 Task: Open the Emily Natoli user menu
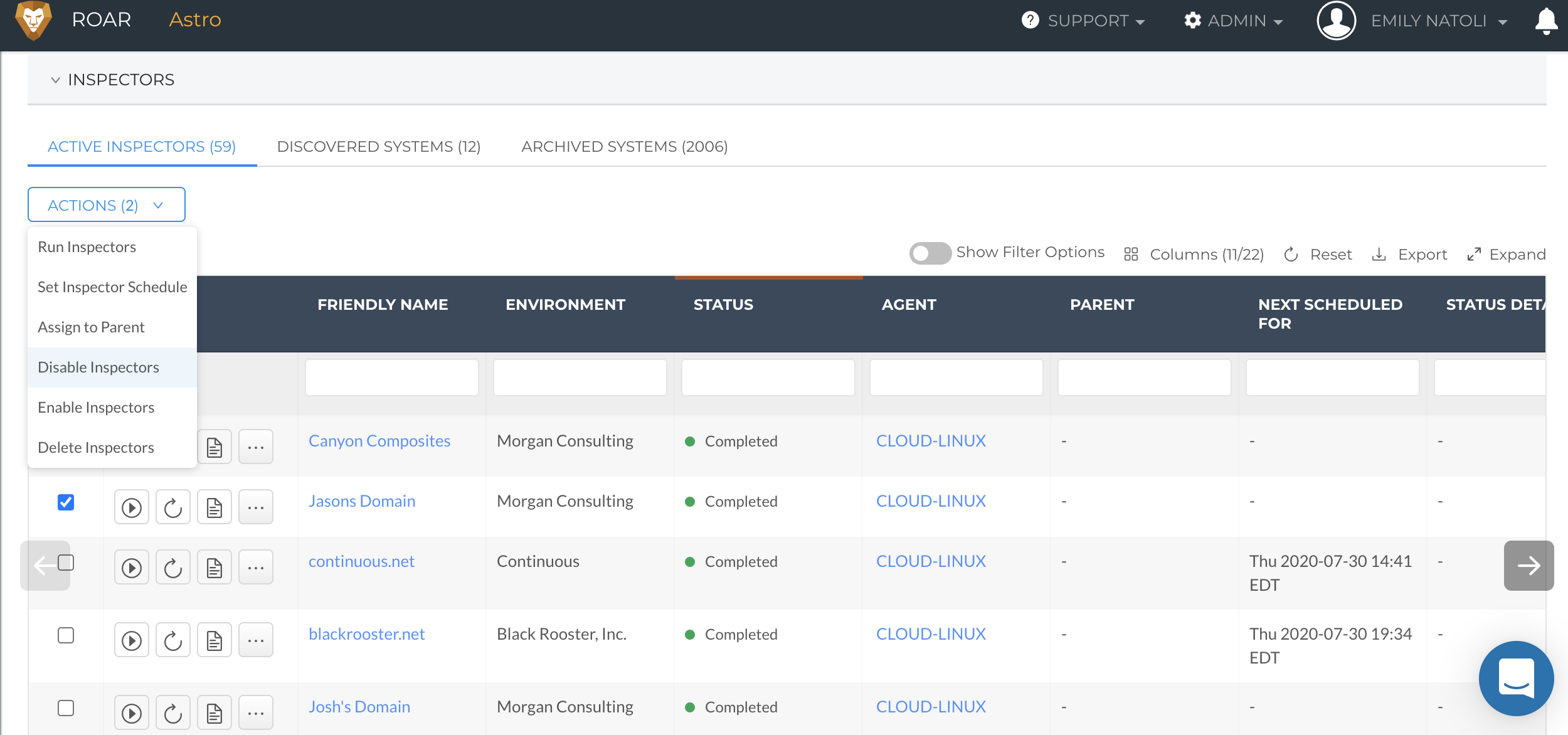(x=1439, y=21)
